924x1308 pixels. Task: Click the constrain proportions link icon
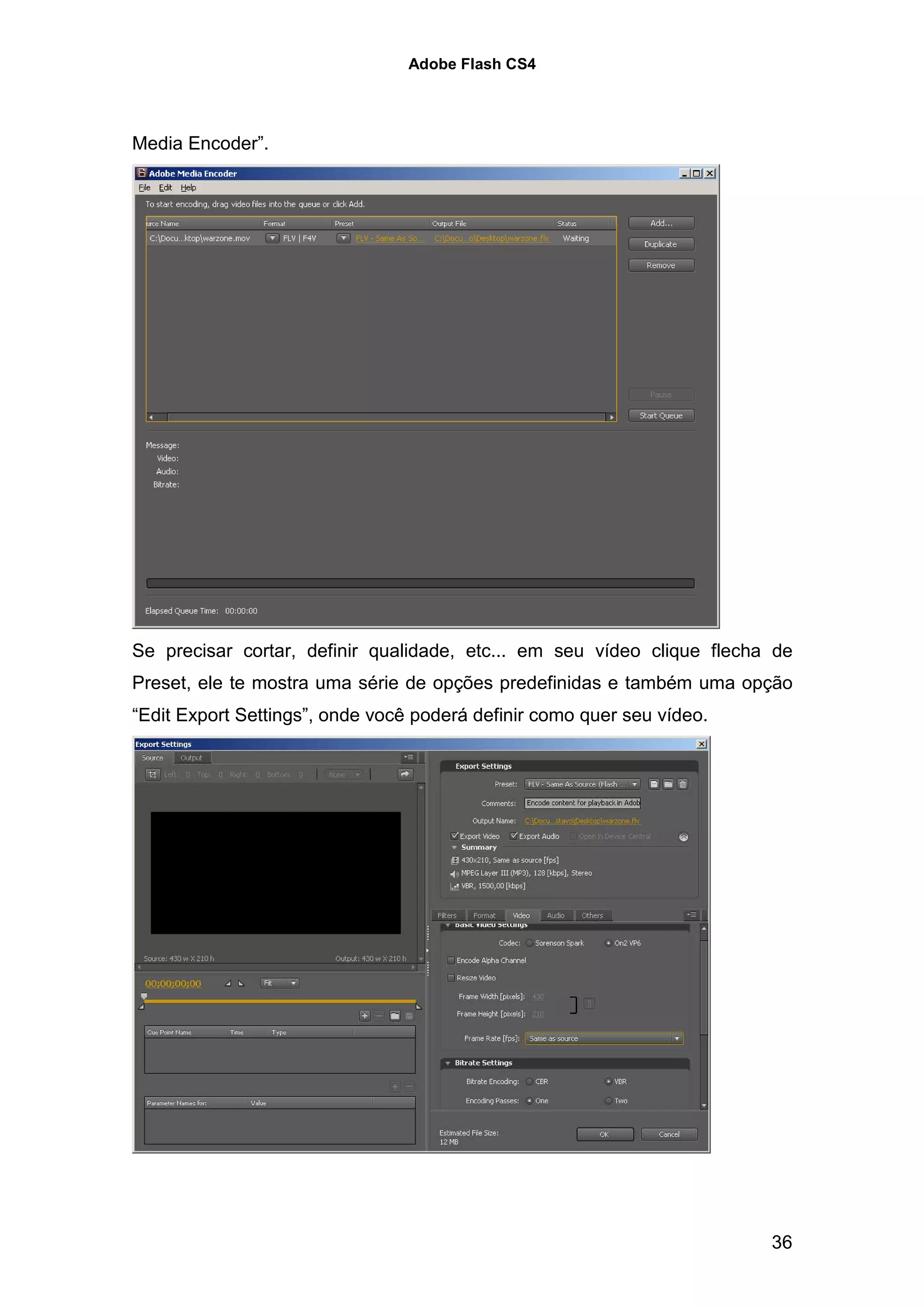click(x=589, y=1004)
